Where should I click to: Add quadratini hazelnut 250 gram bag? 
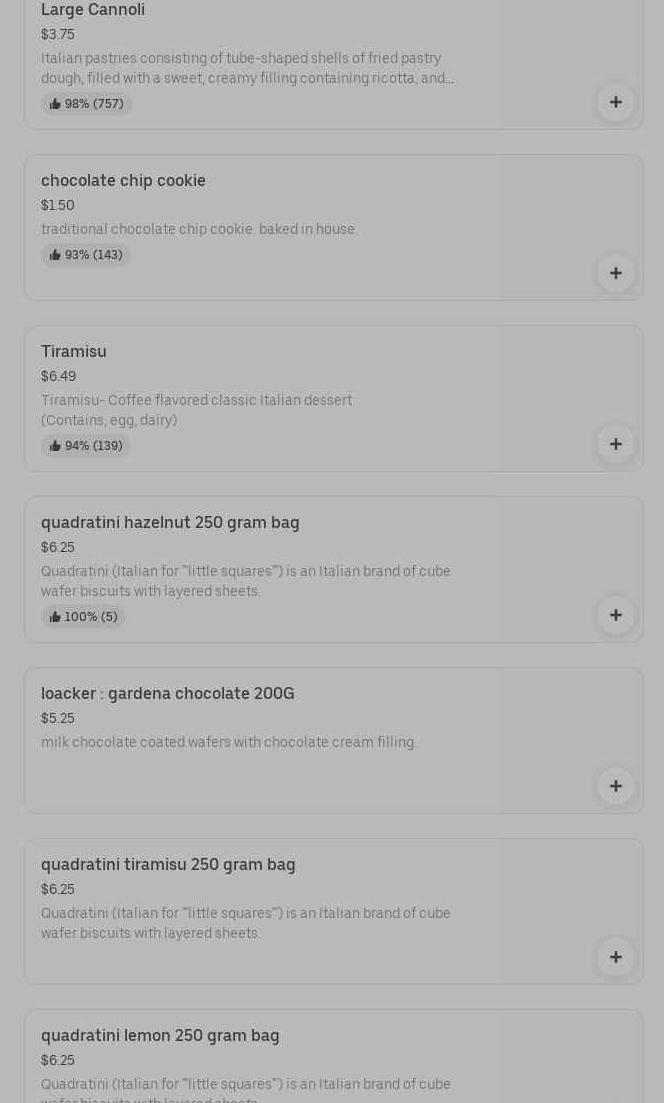click(x=615, y=615)
